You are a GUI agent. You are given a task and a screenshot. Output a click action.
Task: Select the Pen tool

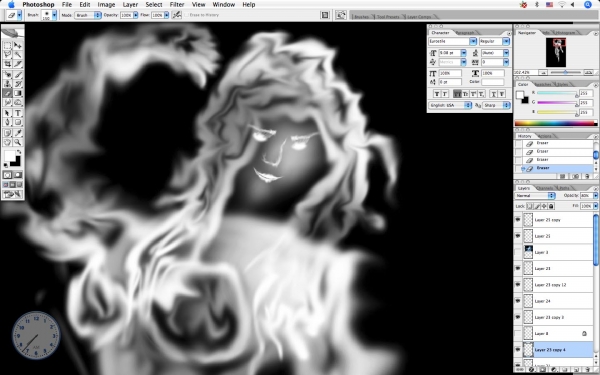[7, 122]
